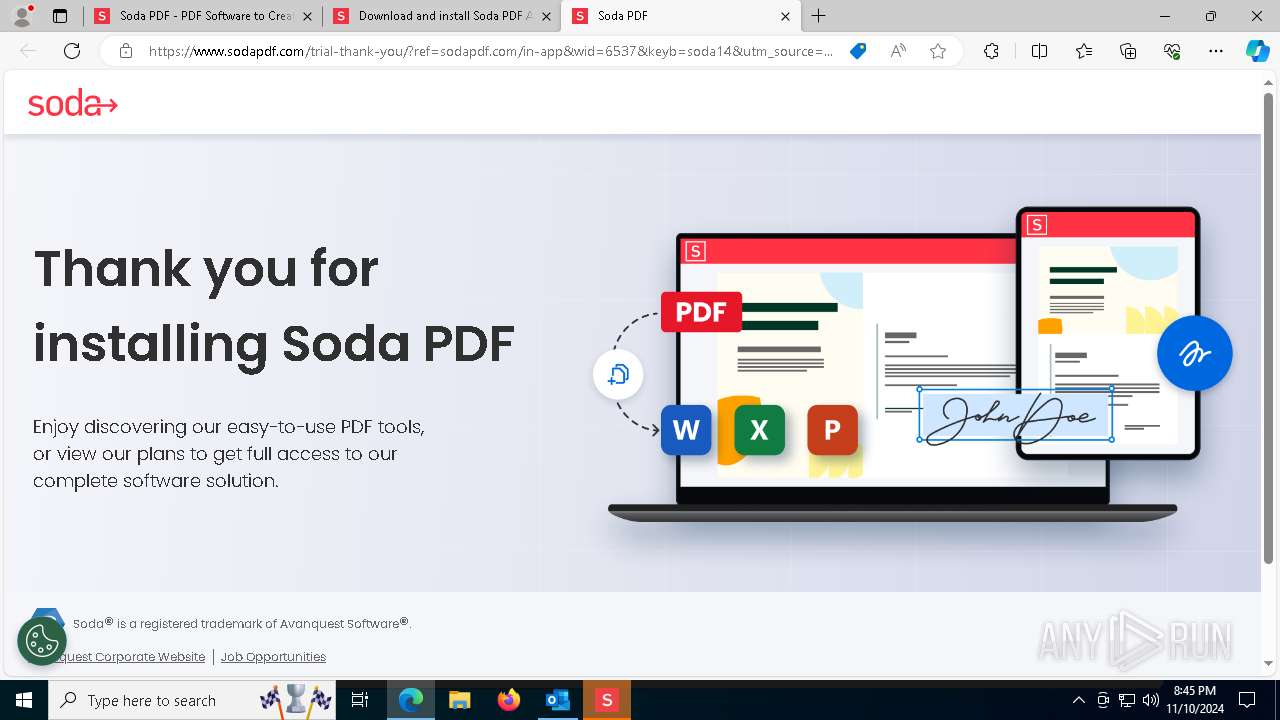The height and width of the screenshot is (720, 1280).
Task: Open the Job Opportunities link
Action: click(273, 657)
